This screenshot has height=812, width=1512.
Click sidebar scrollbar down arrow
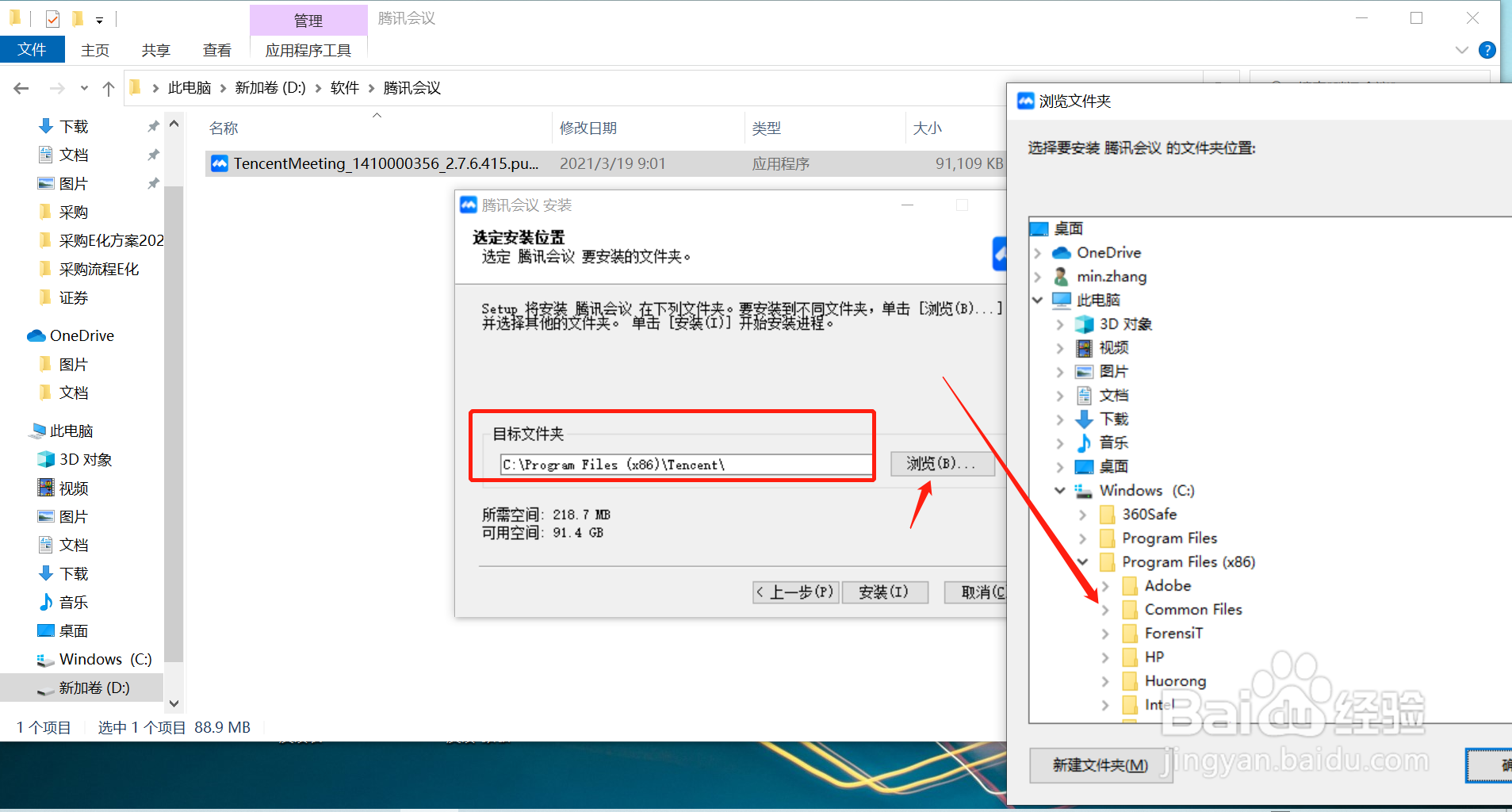tap(174, 703)
